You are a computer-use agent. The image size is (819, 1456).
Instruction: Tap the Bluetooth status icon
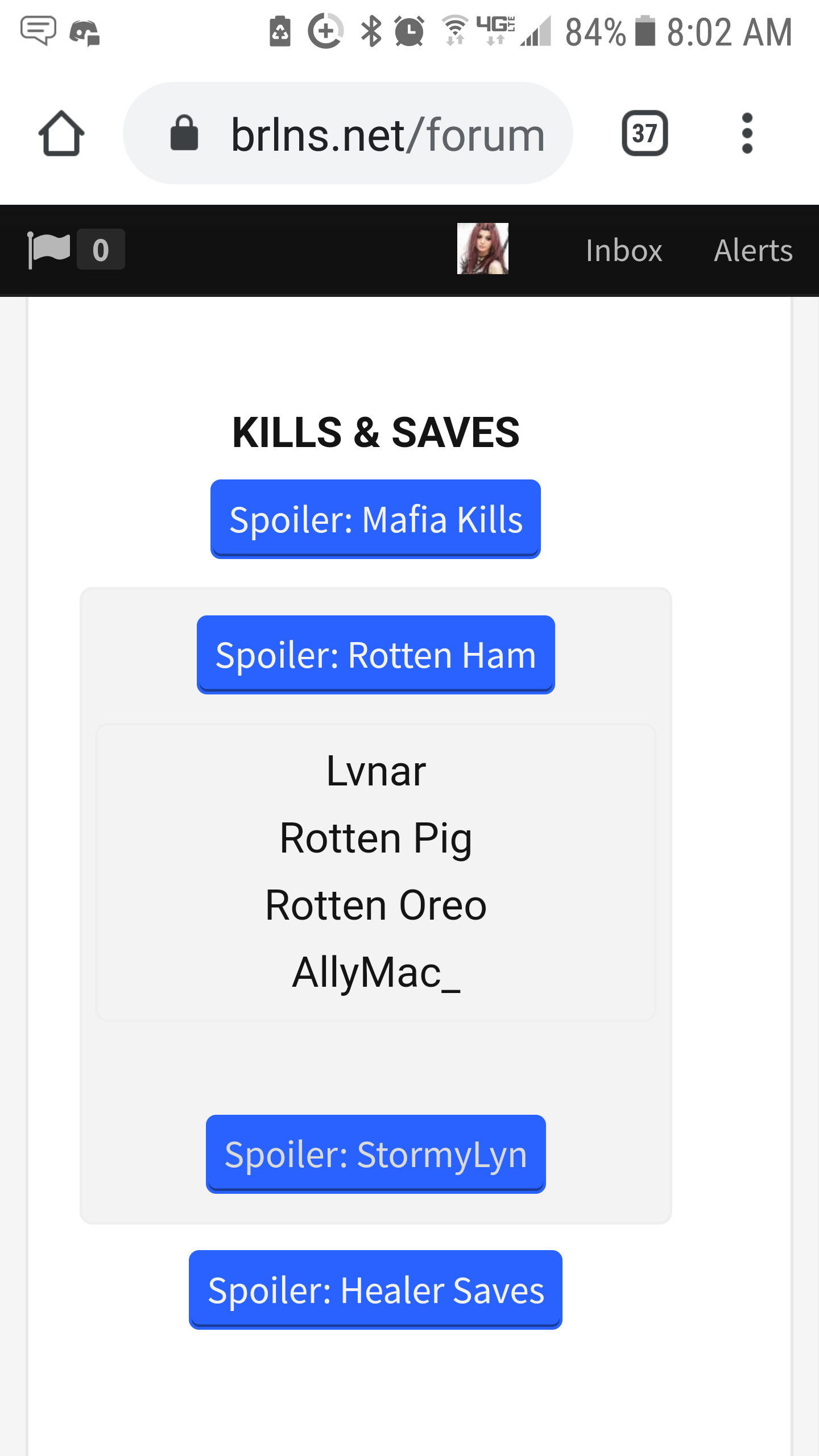pos(371,31)
